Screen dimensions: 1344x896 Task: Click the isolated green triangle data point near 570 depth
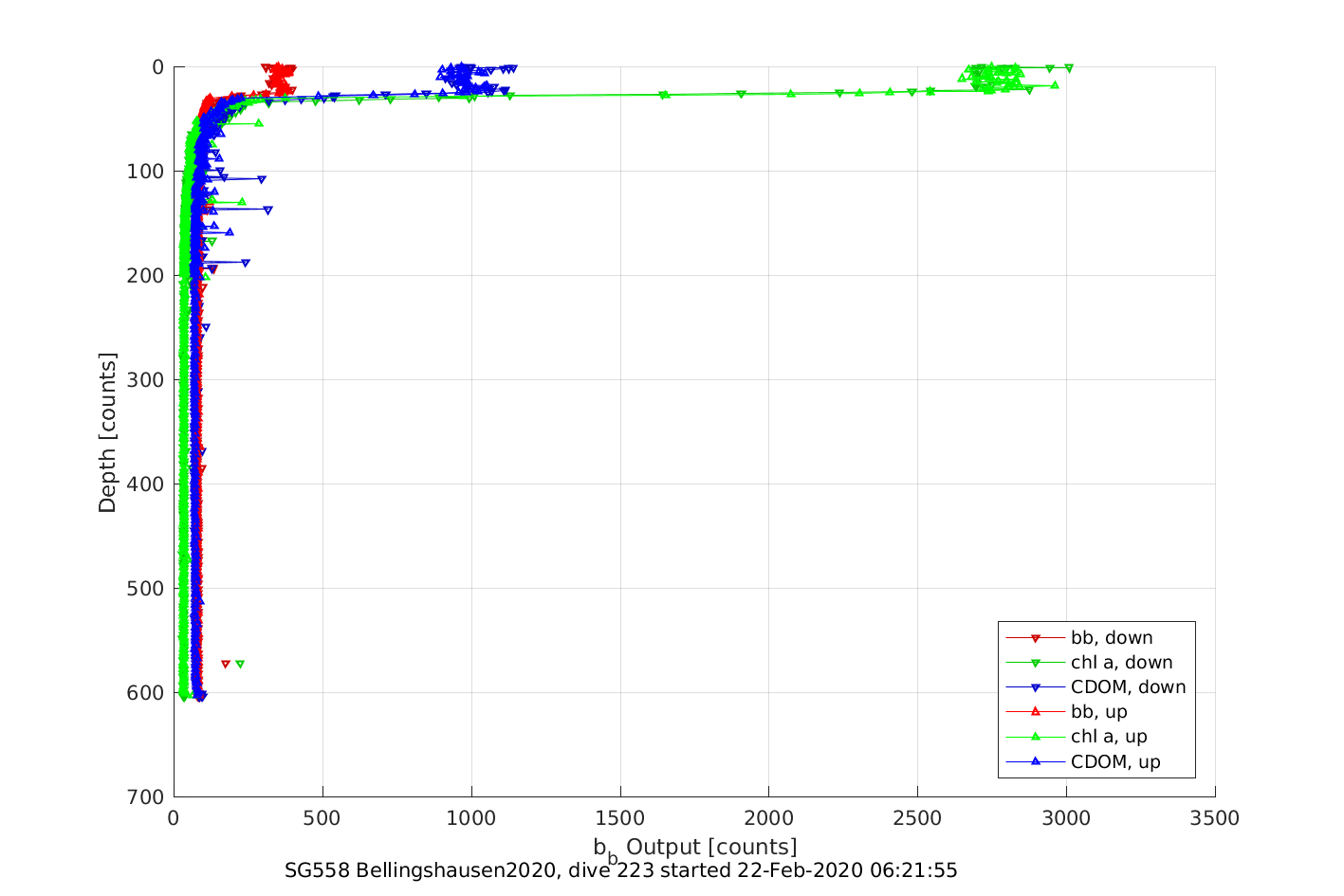[x=240, y=664]
